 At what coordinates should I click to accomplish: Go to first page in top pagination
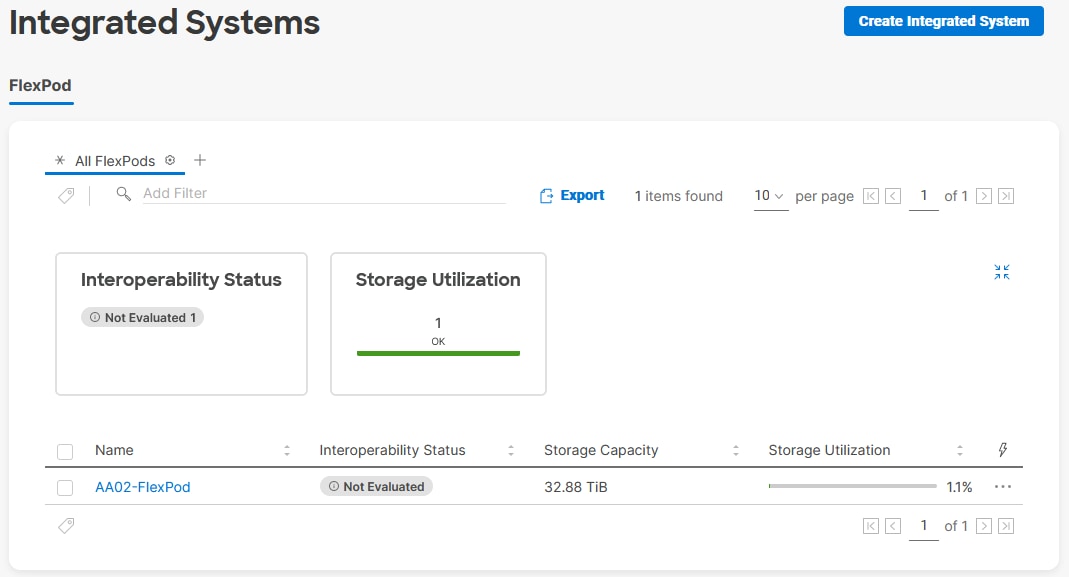click(871, 196)
